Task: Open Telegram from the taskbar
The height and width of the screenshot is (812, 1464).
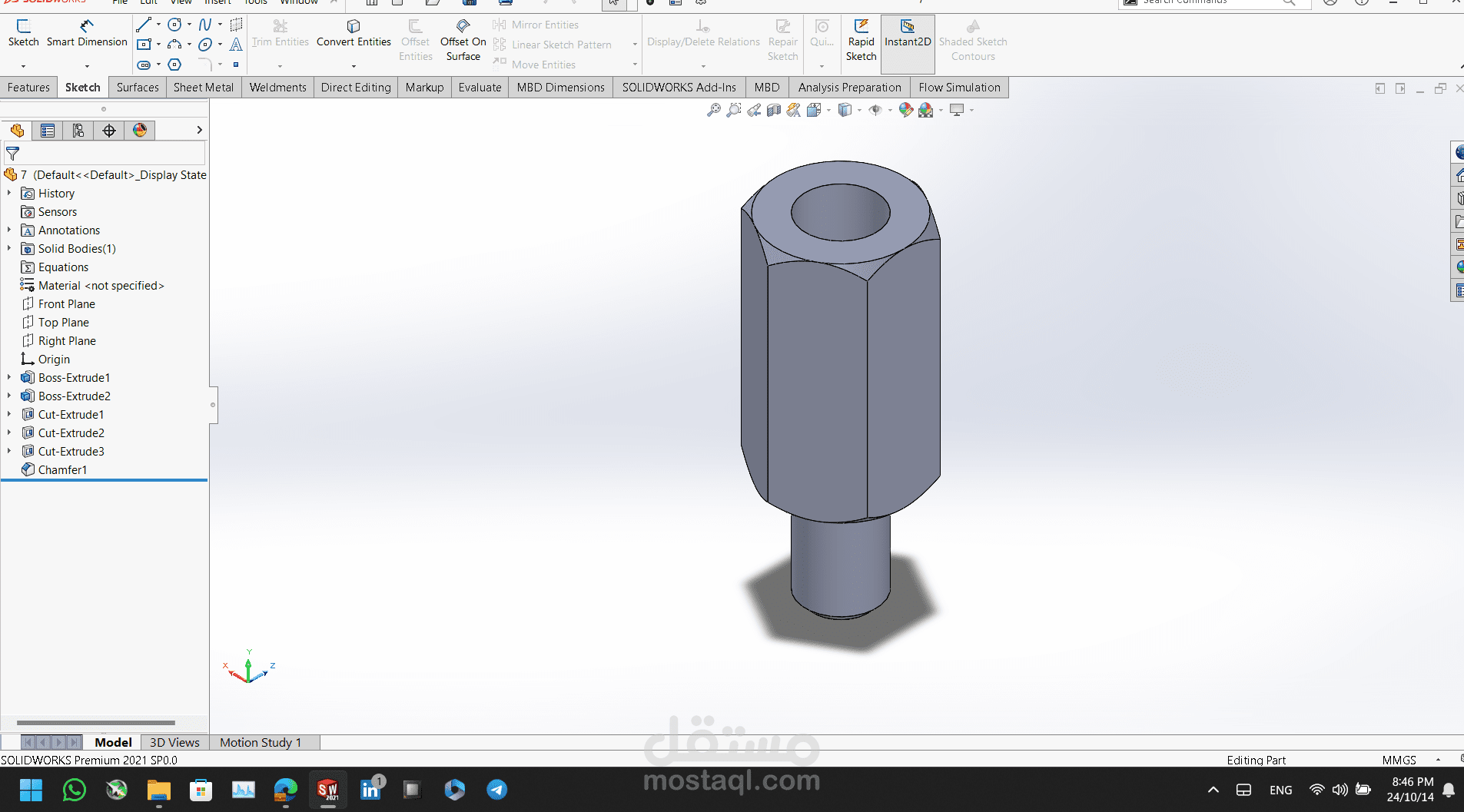Action: coord(496,790)
